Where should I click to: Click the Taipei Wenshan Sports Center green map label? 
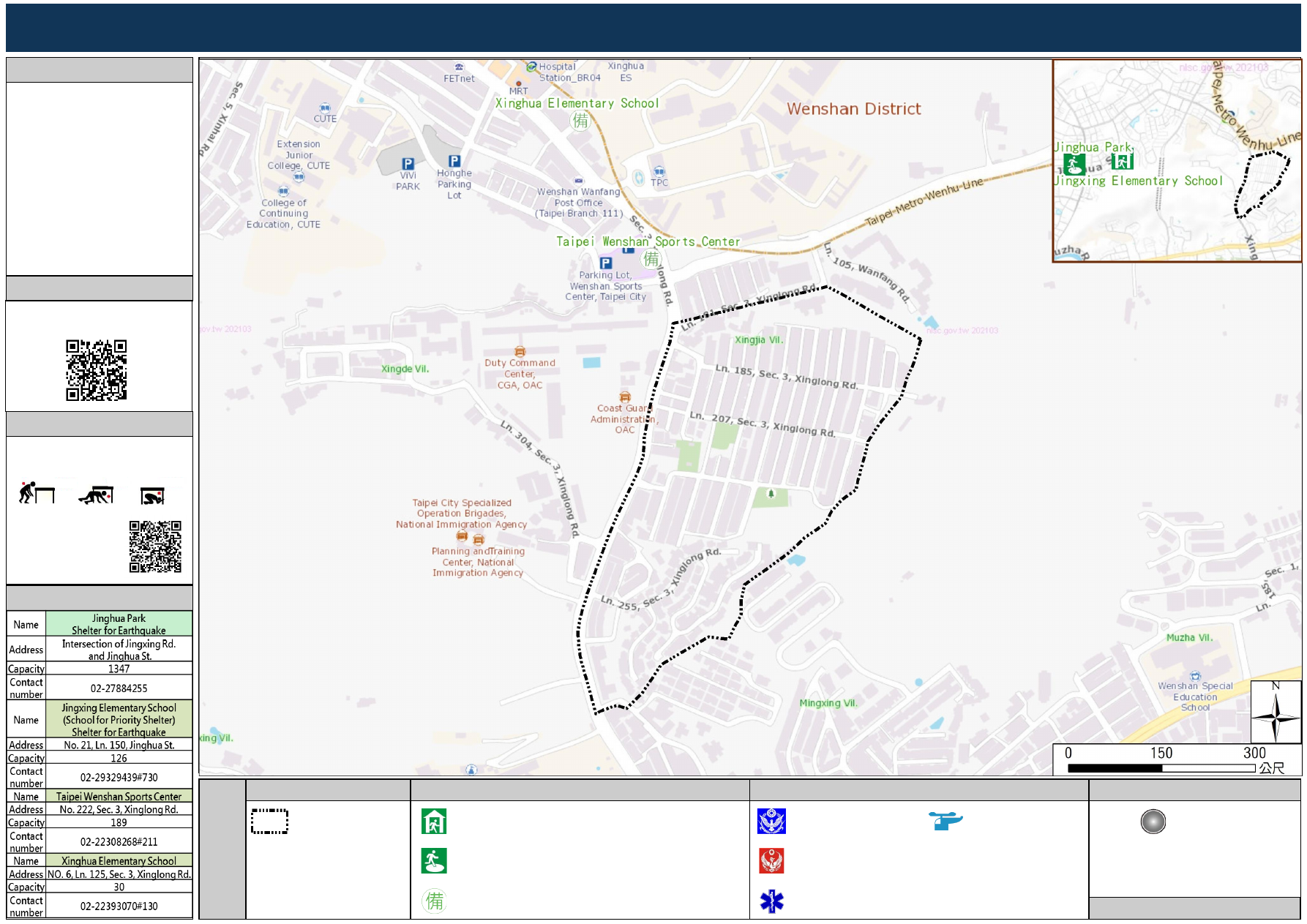click(x=648, y=241)
